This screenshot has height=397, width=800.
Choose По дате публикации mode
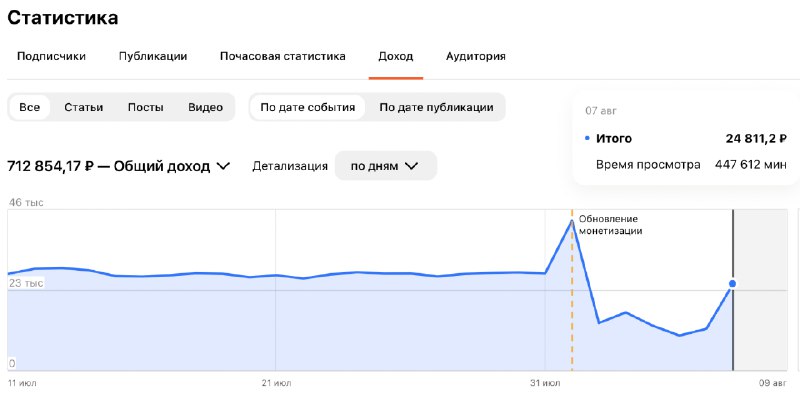coord(436,107)
